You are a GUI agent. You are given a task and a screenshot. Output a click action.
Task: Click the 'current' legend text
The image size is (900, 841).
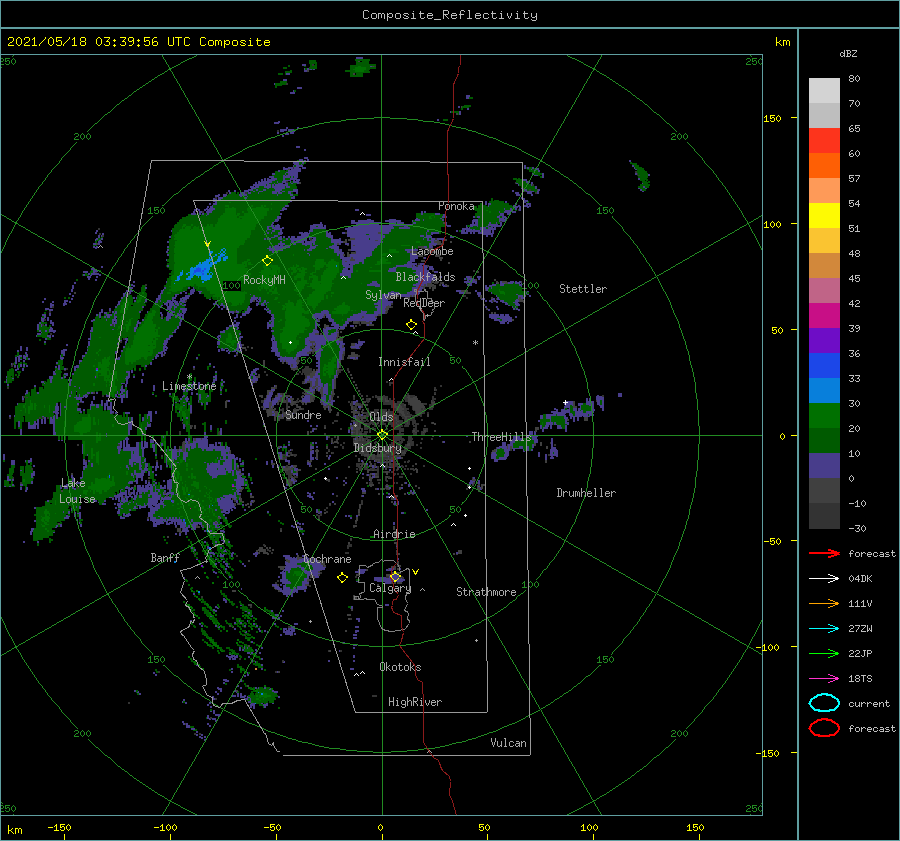click(x=869, y=703)
